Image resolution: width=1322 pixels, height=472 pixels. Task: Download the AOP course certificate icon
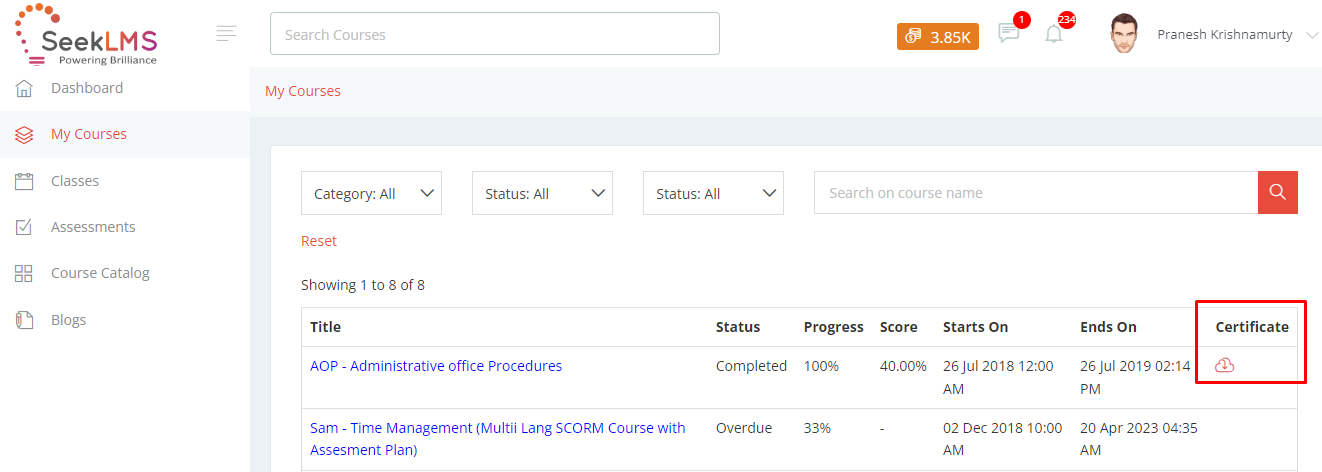1224,366
